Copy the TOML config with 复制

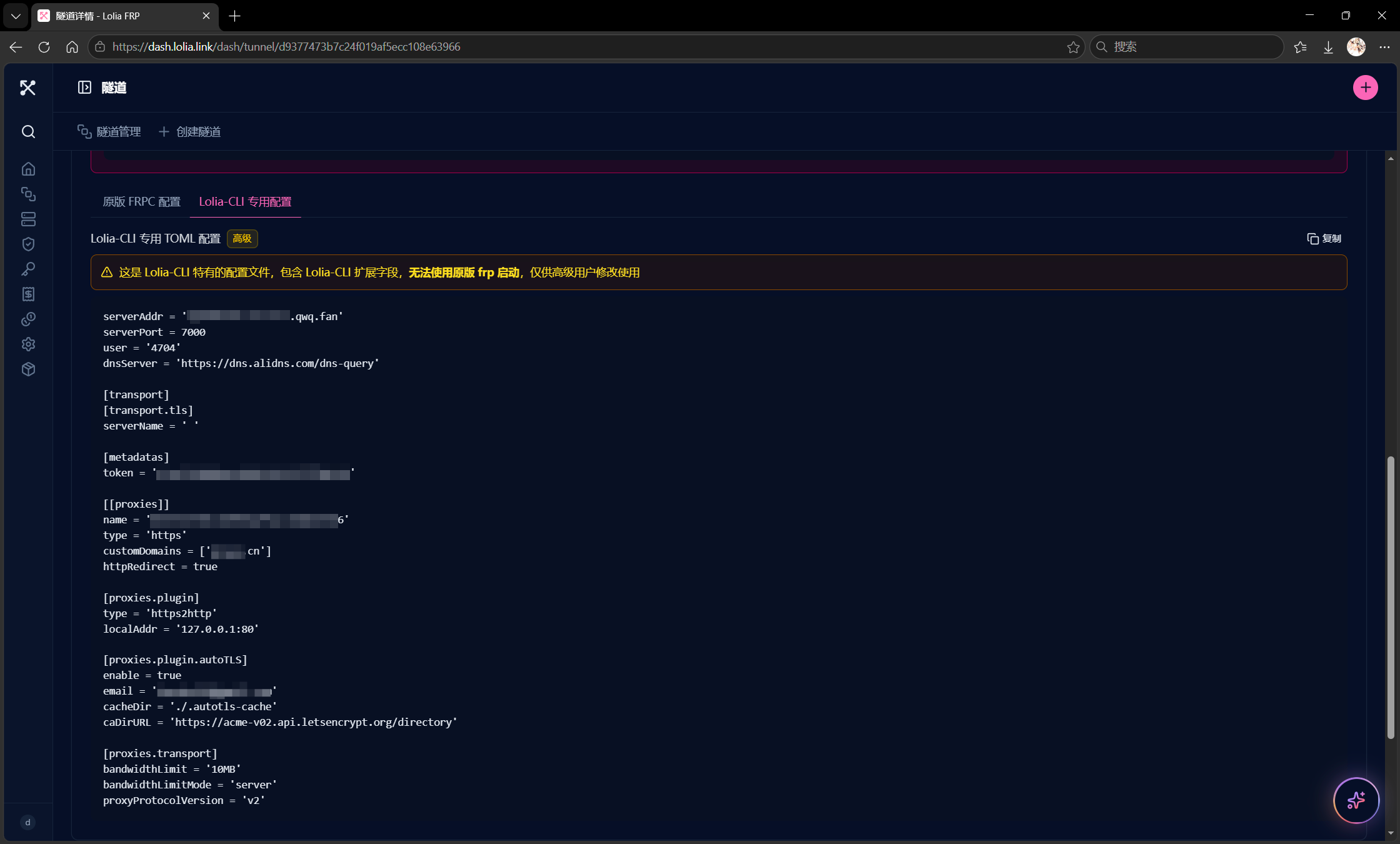click(x=1324, y=238)
